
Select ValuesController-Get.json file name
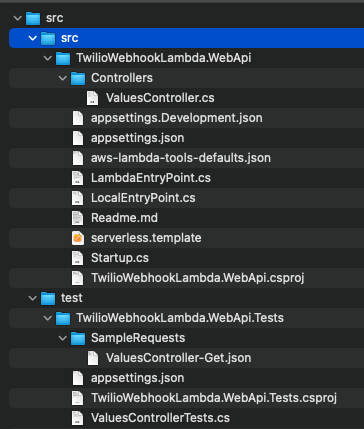179,358
